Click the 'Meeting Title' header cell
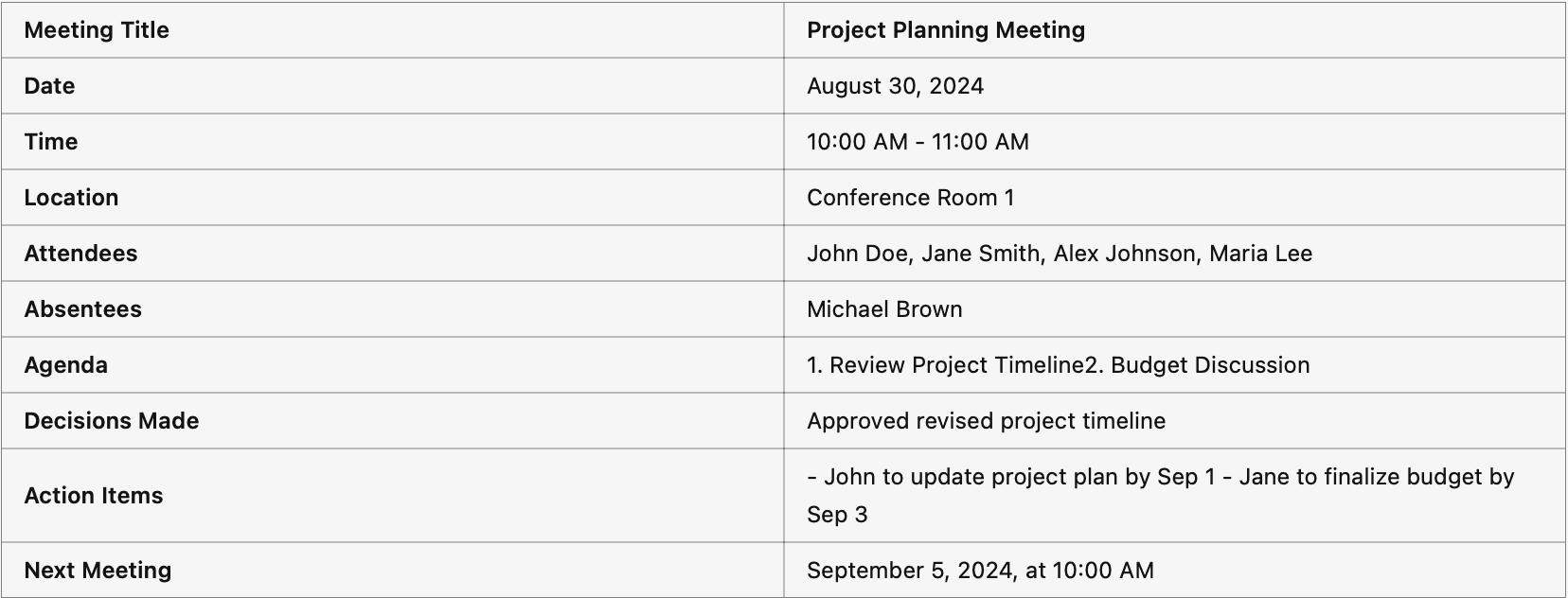Image resolution: width=1568 pixels, height=598 pixels. (x=392, y=30)
